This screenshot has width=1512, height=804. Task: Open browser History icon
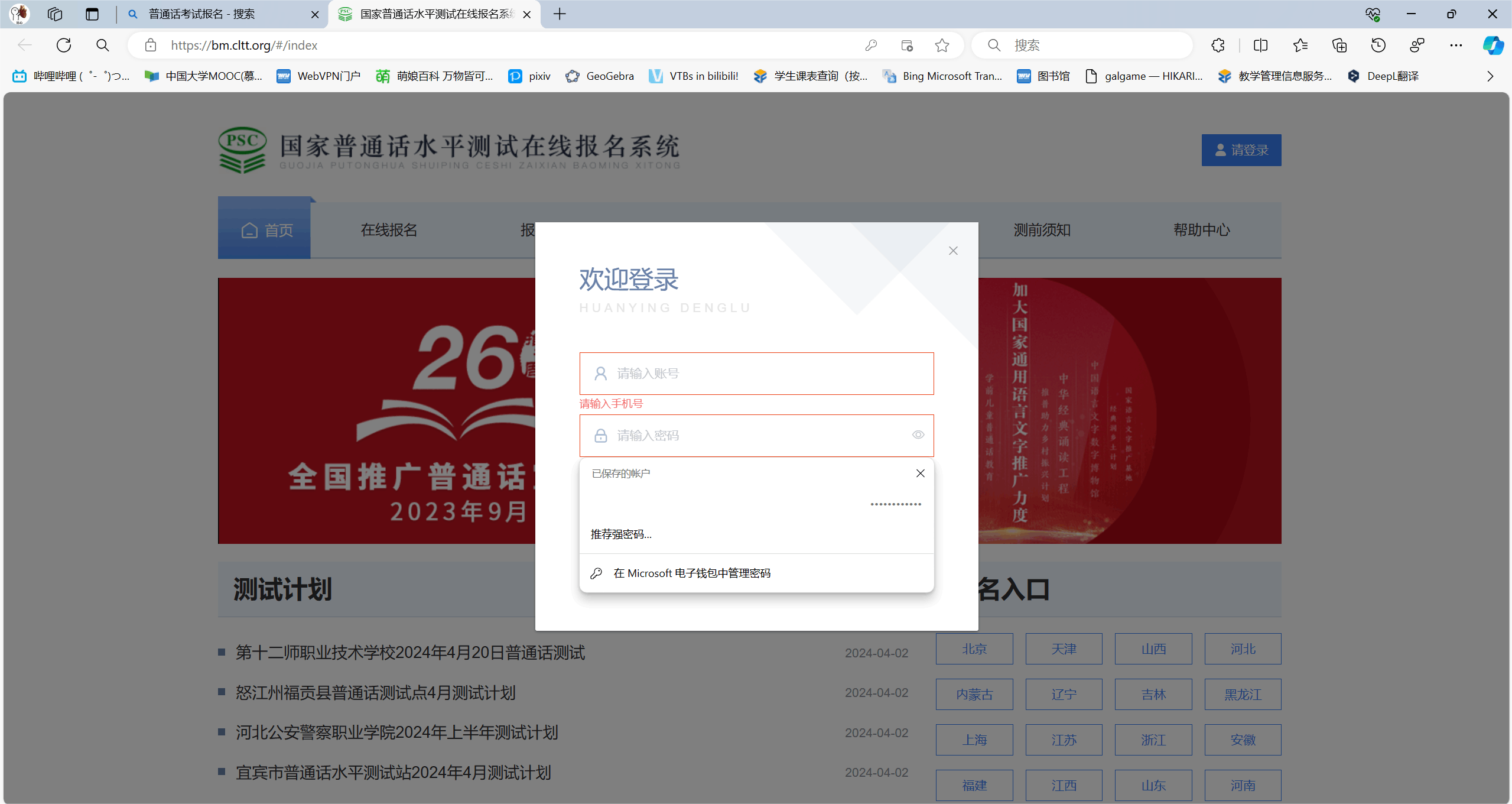[1378, 46]
